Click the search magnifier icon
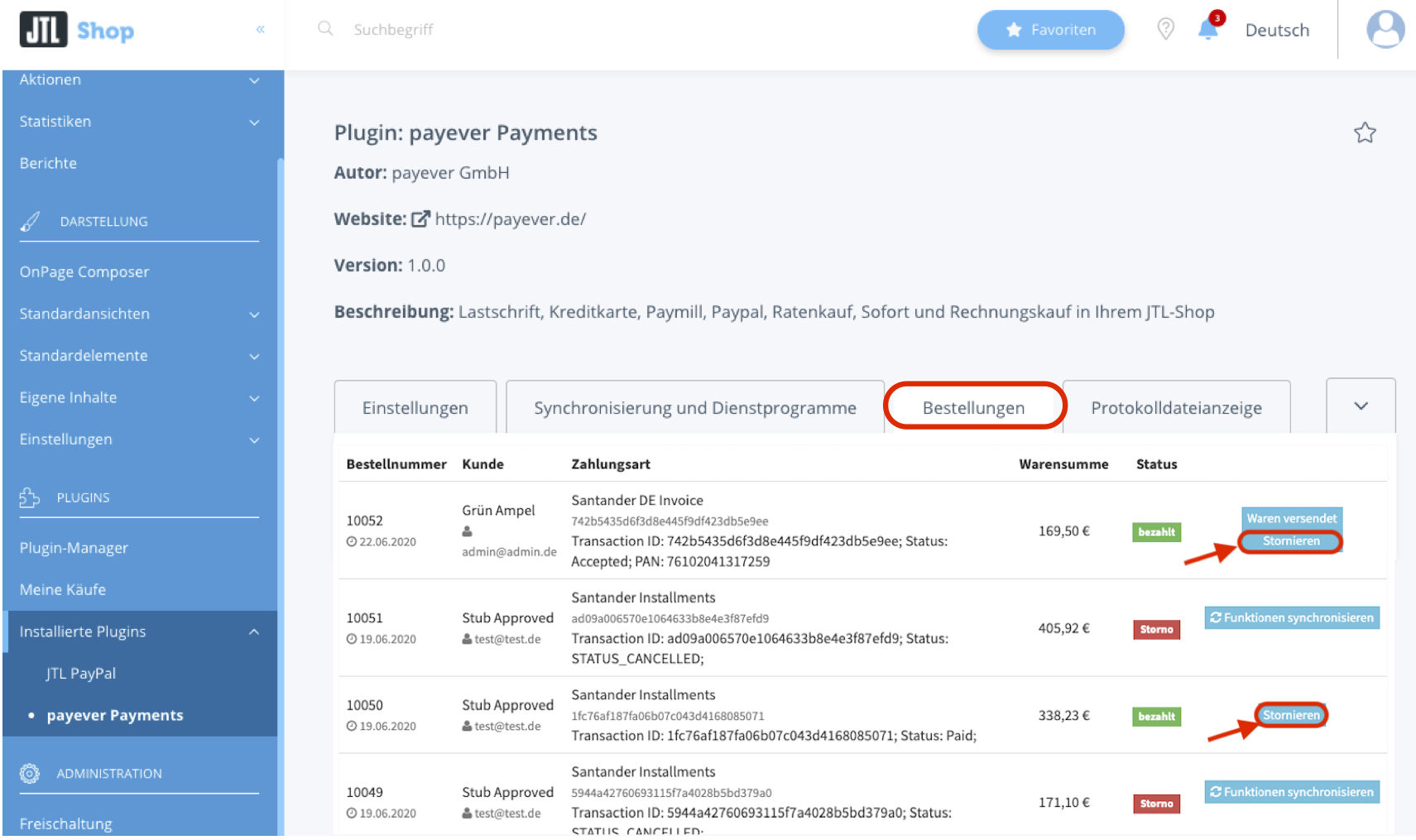Screen dimensions: 1416x840 (325, 29)
